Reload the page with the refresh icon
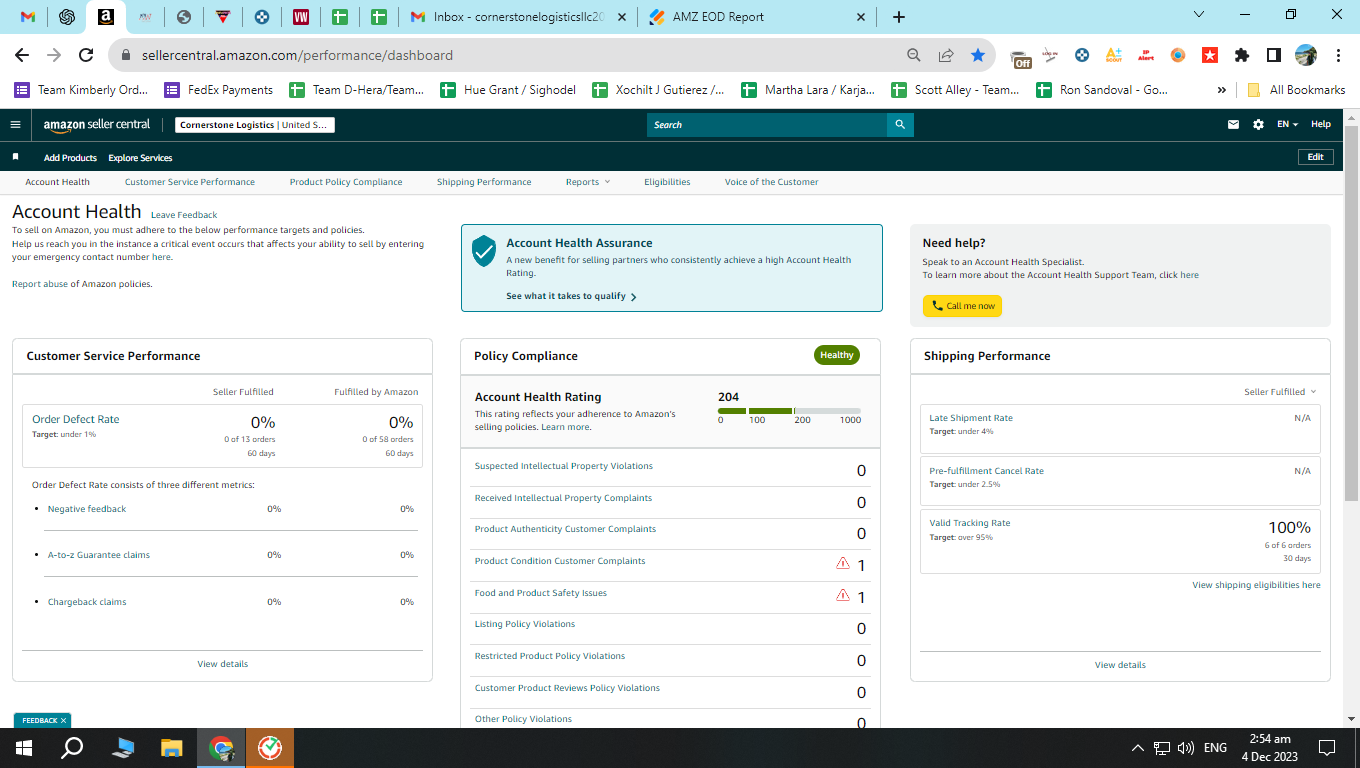The image size is (1360, 768). (x=86, y=55)
